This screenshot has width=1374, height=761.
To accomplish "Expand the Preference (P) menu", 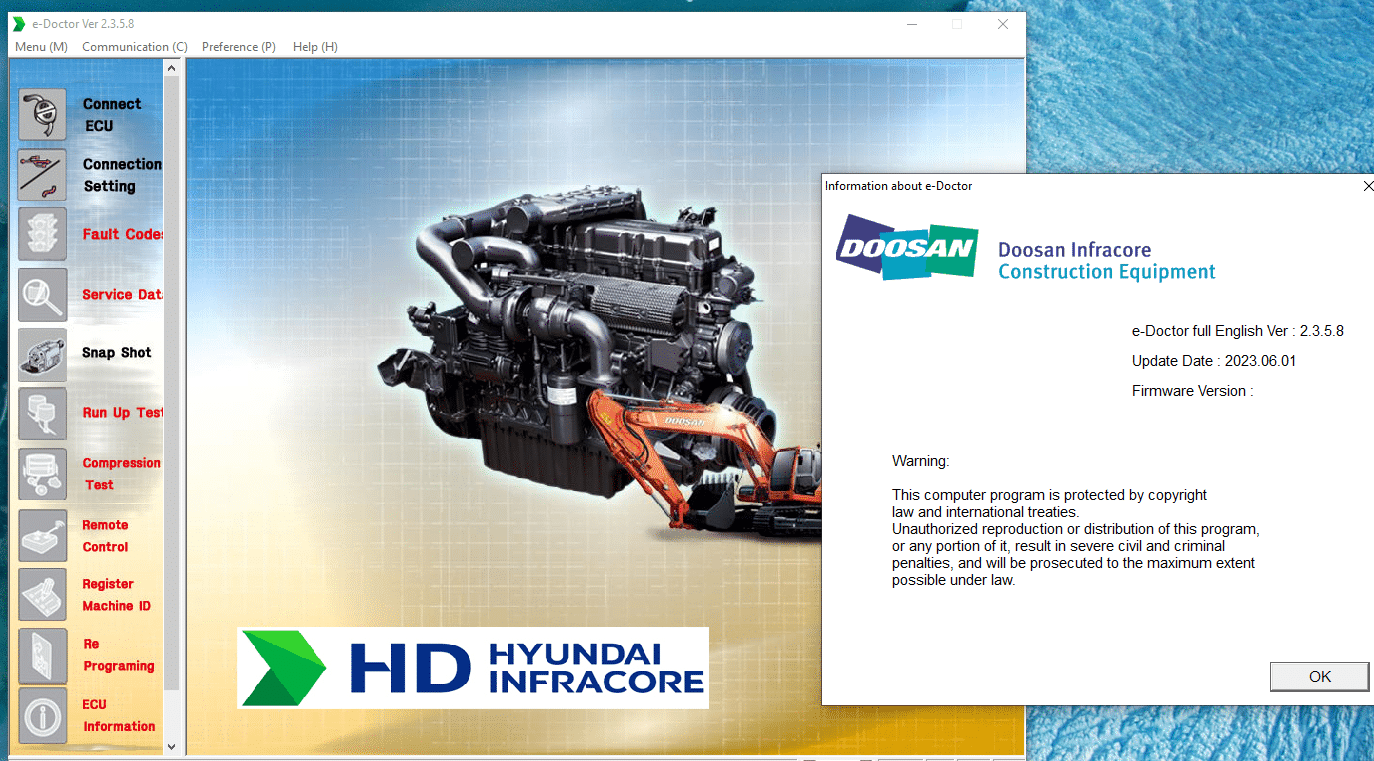I will point(238,47).
